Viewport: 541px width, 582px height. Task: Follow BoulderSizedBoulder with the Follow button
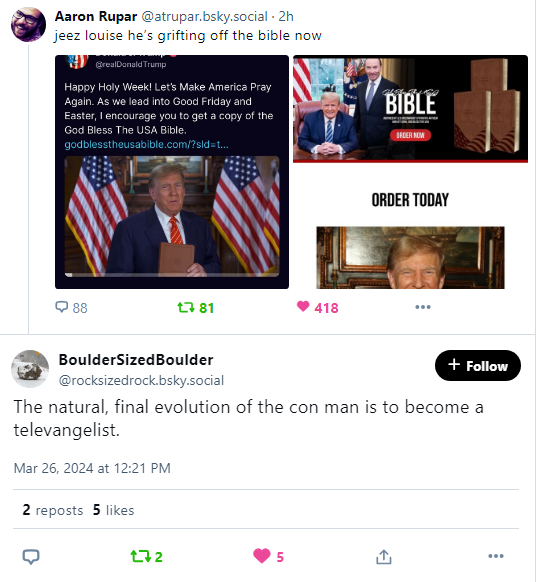click(478, 366)
